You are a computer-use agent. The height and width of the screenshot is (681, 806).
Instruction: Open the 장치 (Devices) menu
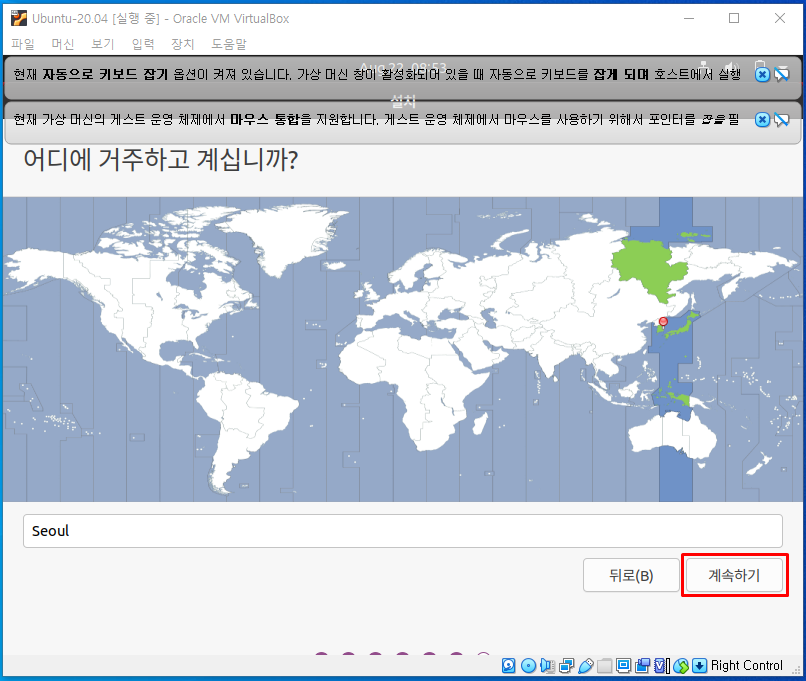(x=182, y=44)
